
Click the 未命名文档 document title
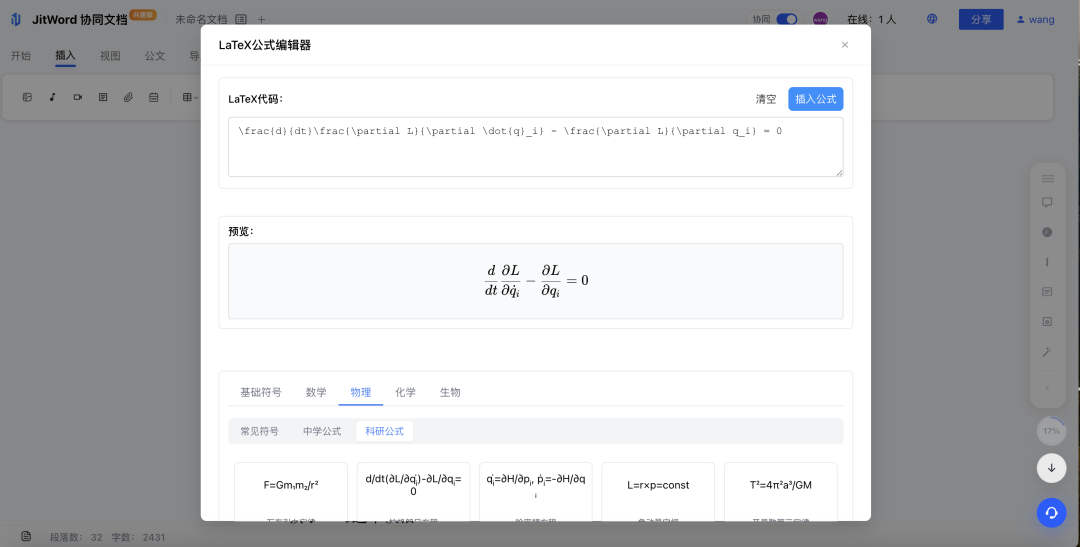point(201,19)
